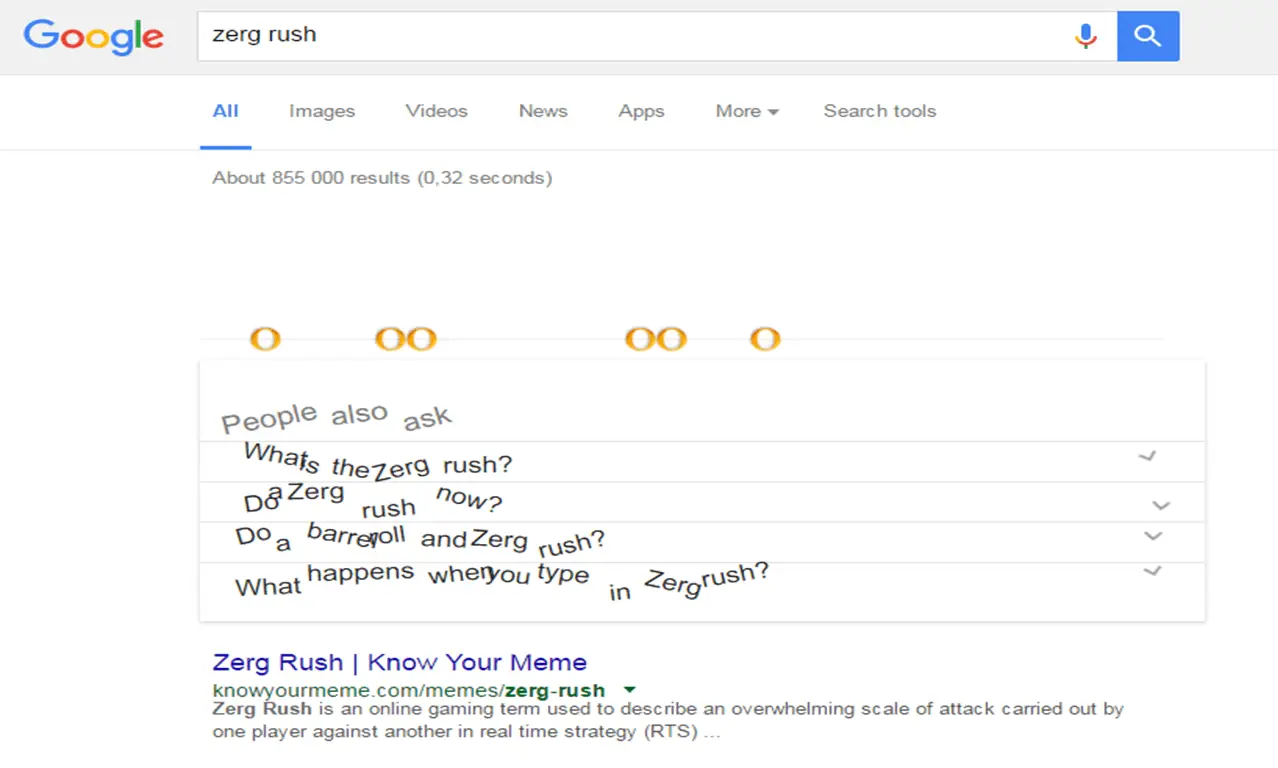
Task: Shoot the rightmost falling yellow O
Action: point(765,339)
